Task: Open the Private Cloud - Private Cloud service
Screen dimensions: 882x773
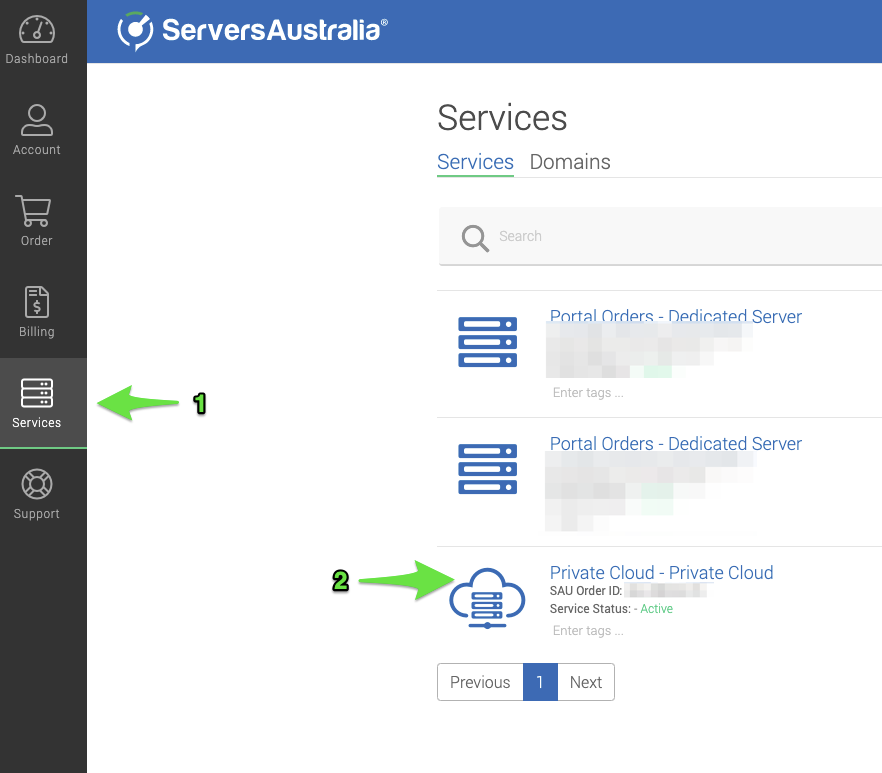Action: pos(661,572)
